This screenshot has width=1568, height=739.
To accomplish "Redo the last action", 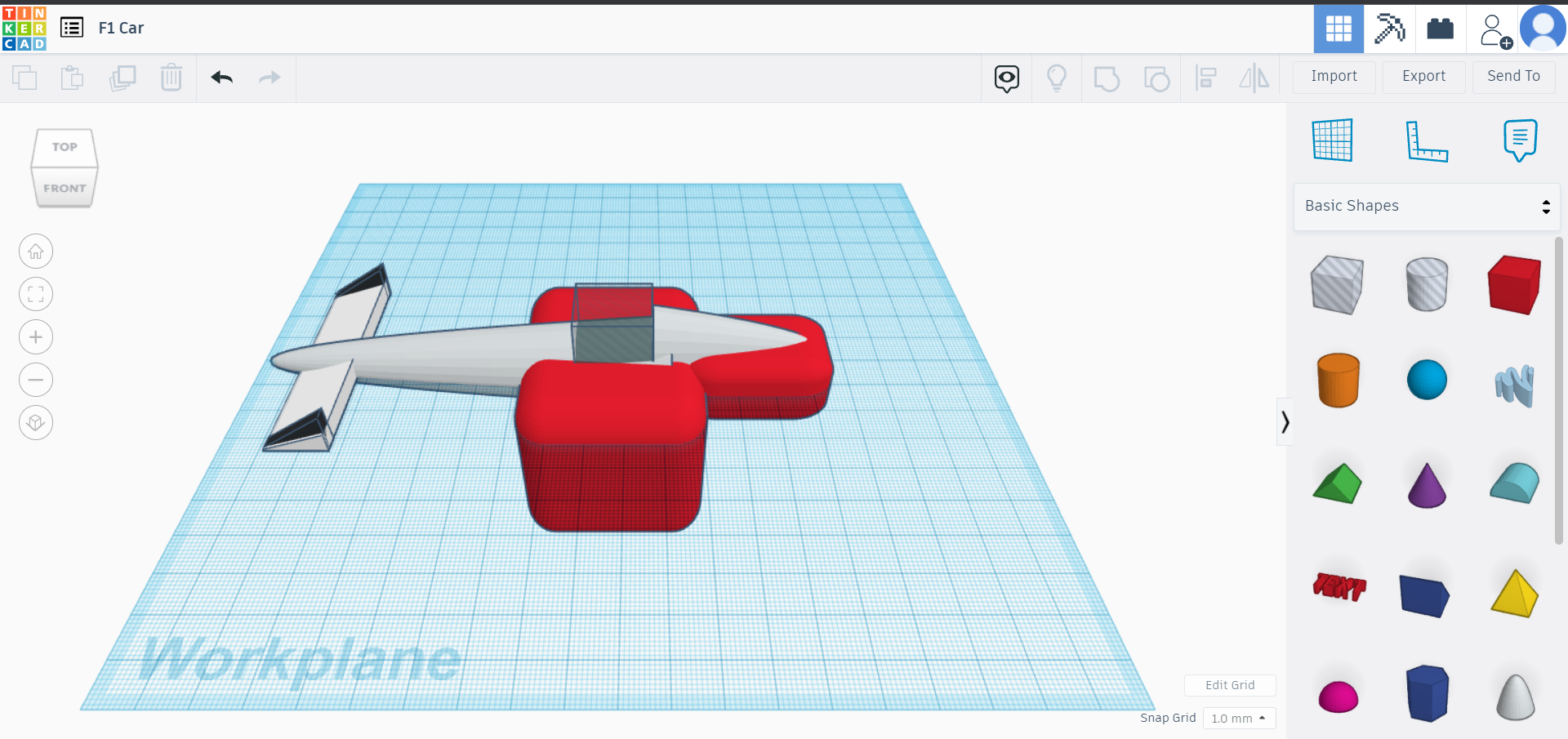I will click(269, 78).
